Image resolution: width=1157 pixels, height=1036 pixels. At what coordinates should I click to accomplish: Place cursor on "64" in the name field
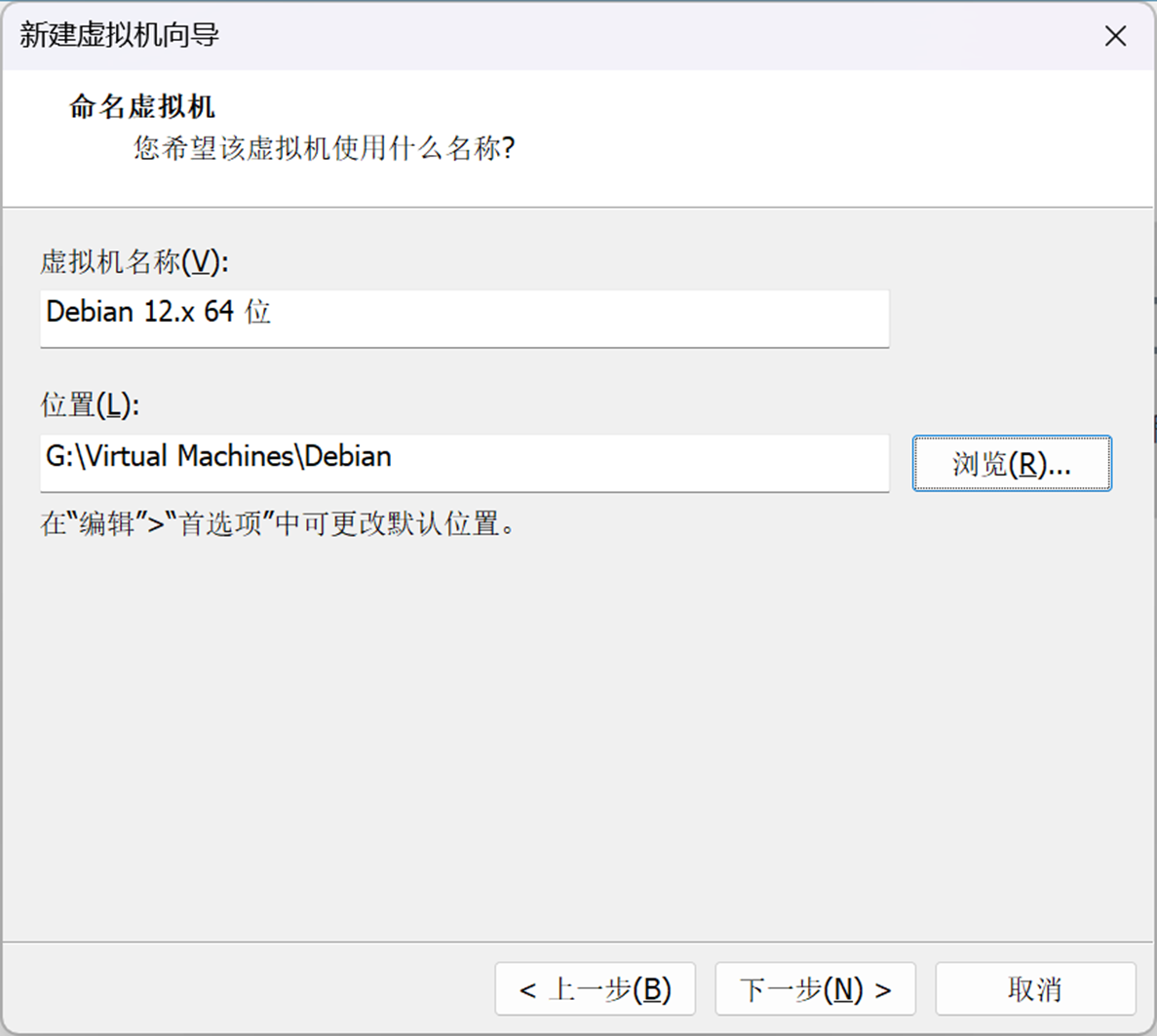click(218, 312)
